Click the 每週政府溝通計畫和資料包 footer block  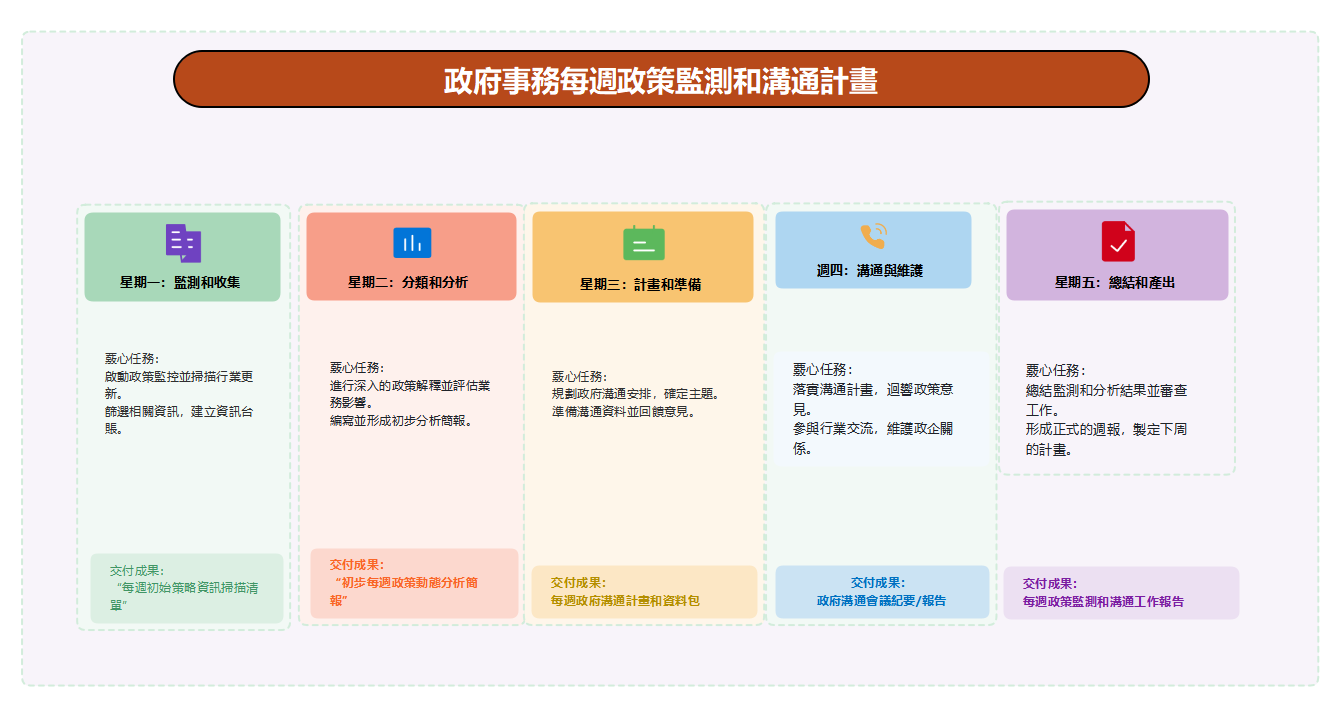(640, 592)
